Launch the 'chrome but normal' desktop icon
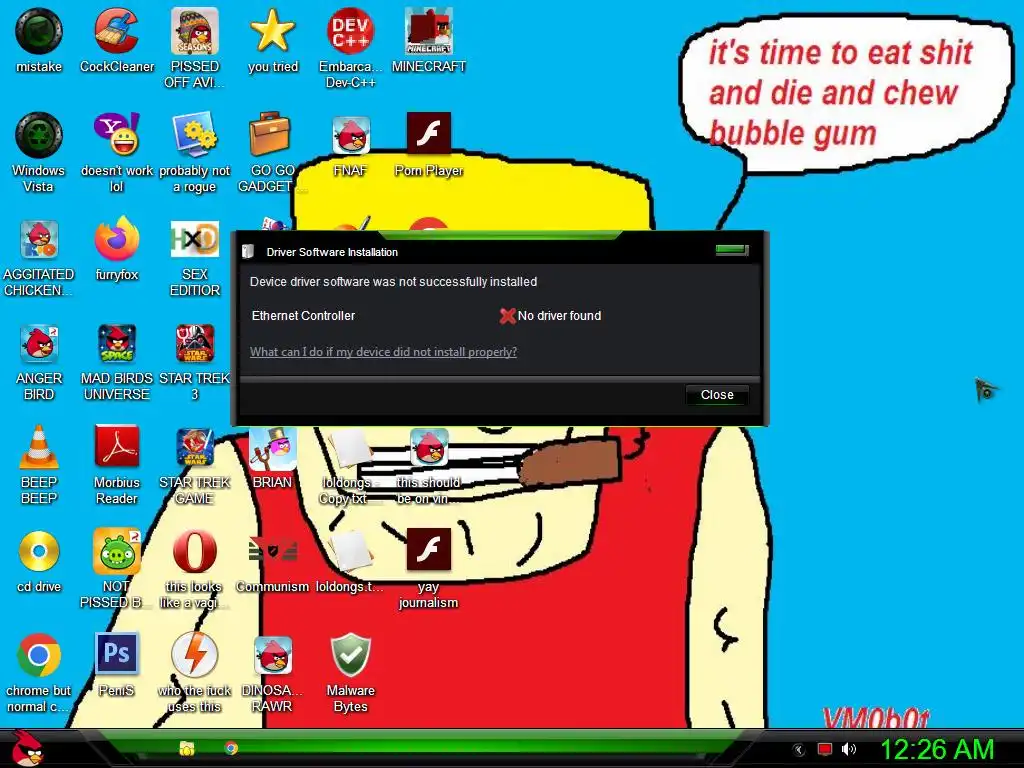Viewport: 1024px width, 768px height. coord(39,655)
